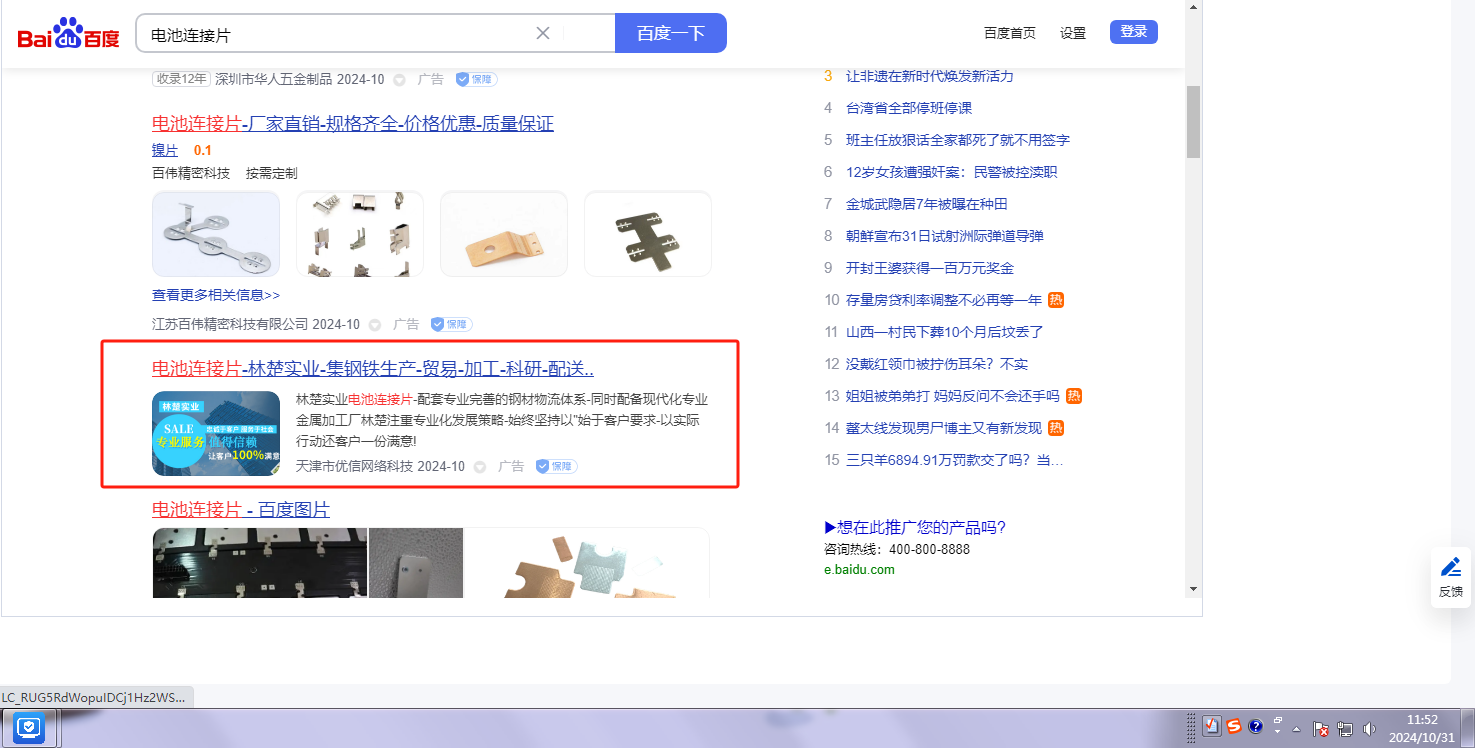Image resolution: width=1475 pixels, height=748 pixels.
Task: Click ▶想在此推广您的产品吗？ link
Action: point(915,528)
